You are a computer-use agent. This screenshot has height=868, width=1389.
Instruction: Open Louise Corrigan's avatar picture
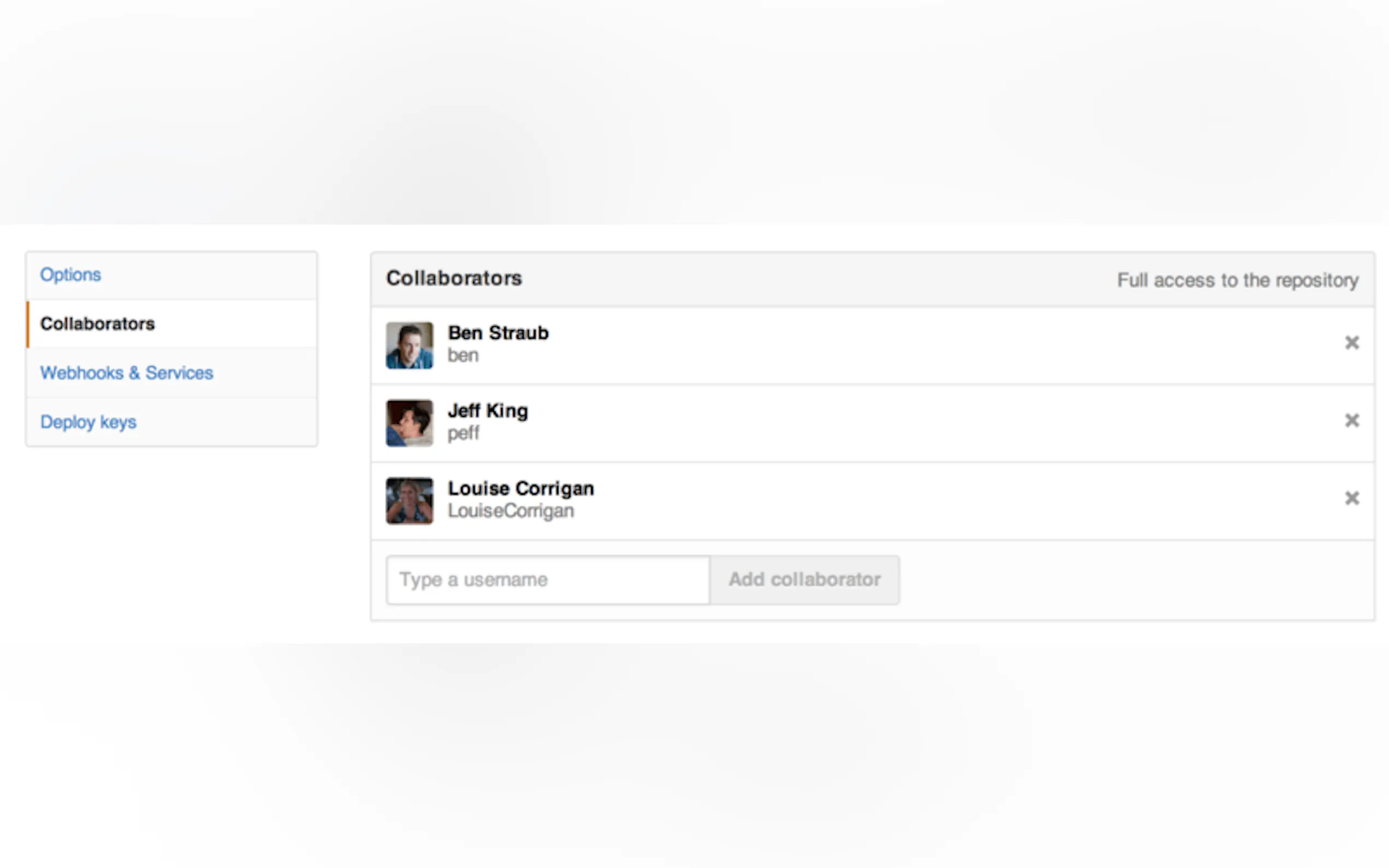pyautogui.click(x=410, y=501)
